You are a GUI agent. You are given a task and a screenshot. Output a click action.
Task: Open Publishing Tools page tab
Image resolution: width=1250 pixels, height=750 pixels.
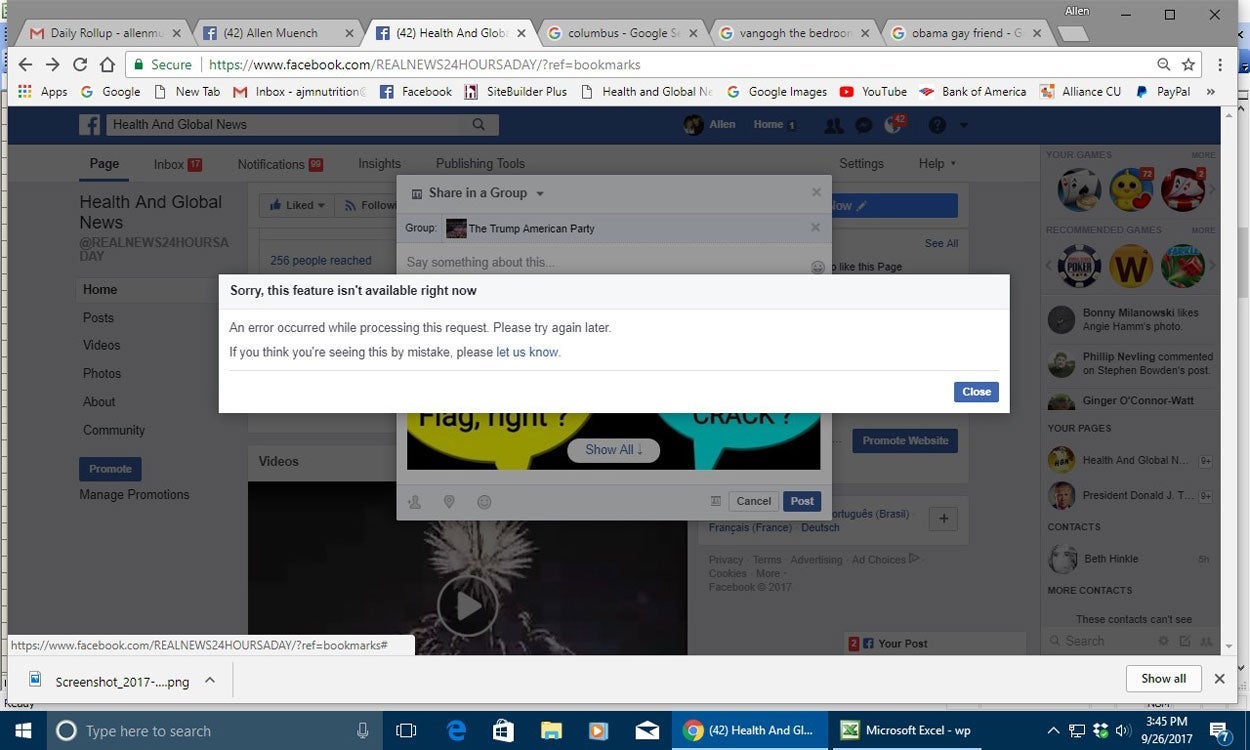480,164
